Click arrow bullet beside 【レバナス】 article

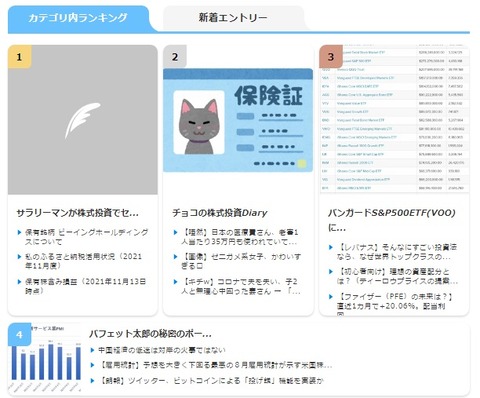(x=331, y=247)
